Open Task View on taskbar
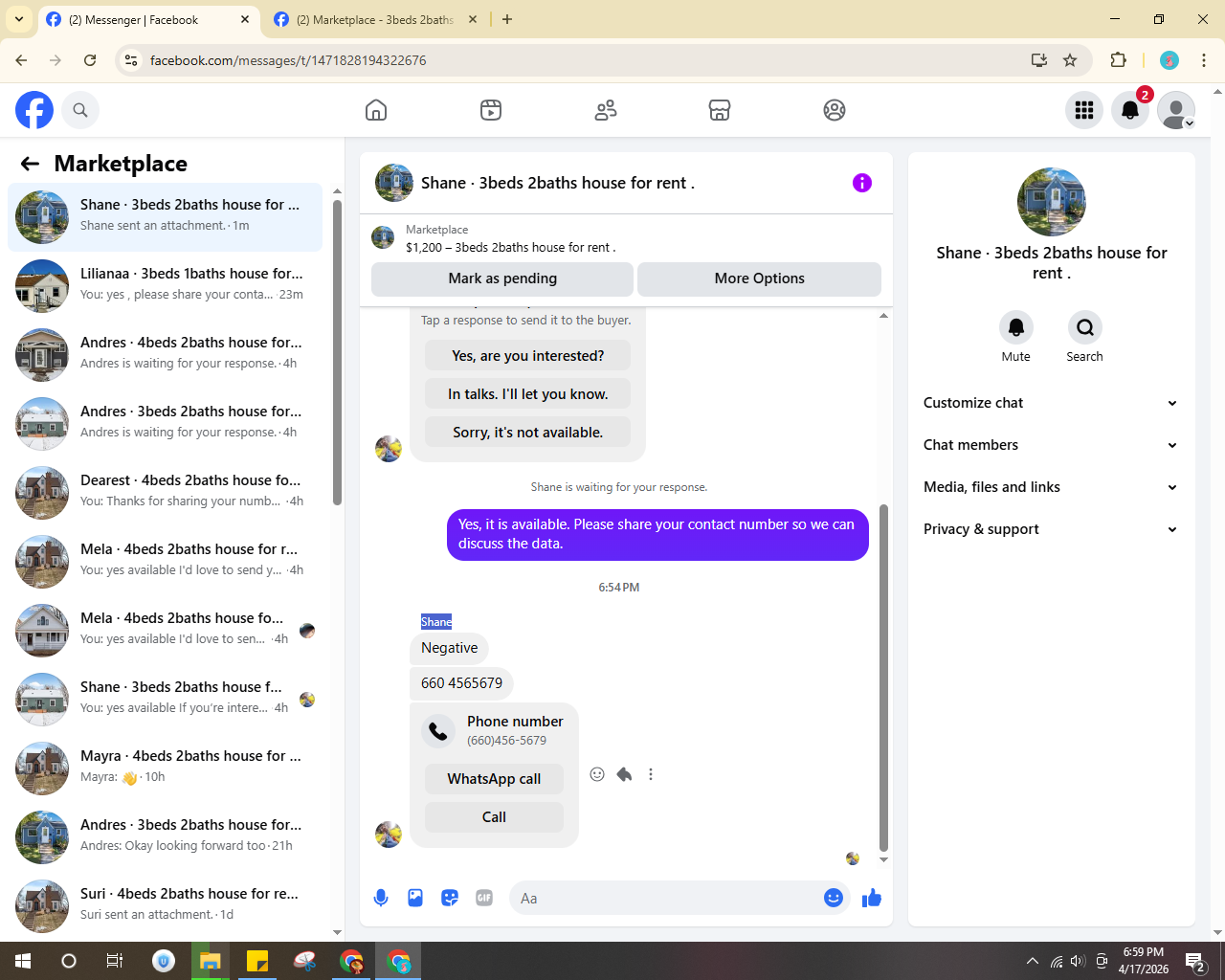 pyautogui.click(x=115, y=961)
